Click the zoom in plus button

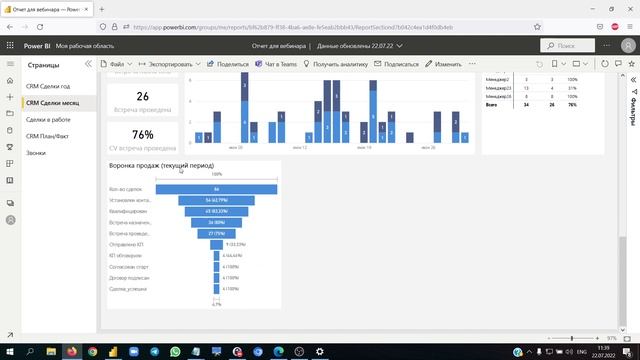597,338
